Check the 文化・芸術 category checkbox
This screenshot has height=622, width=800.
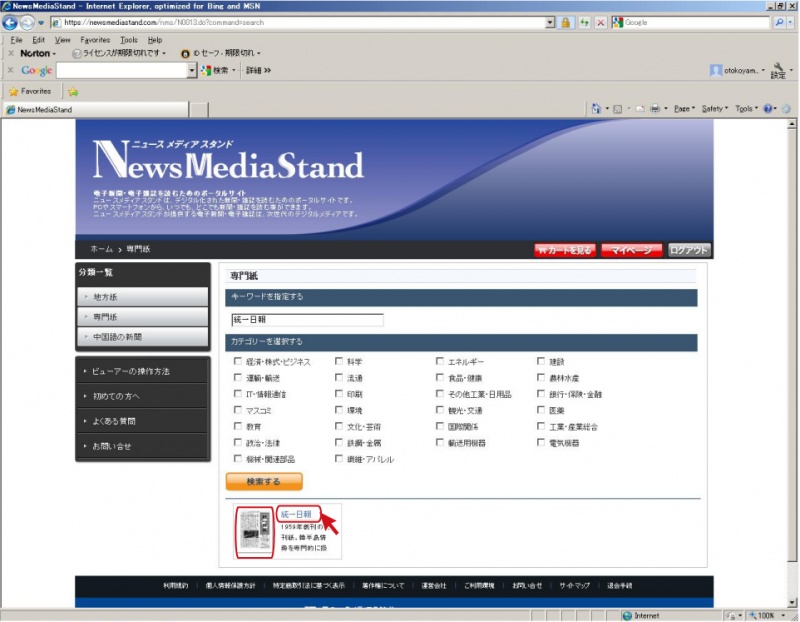tap(339, 426)
